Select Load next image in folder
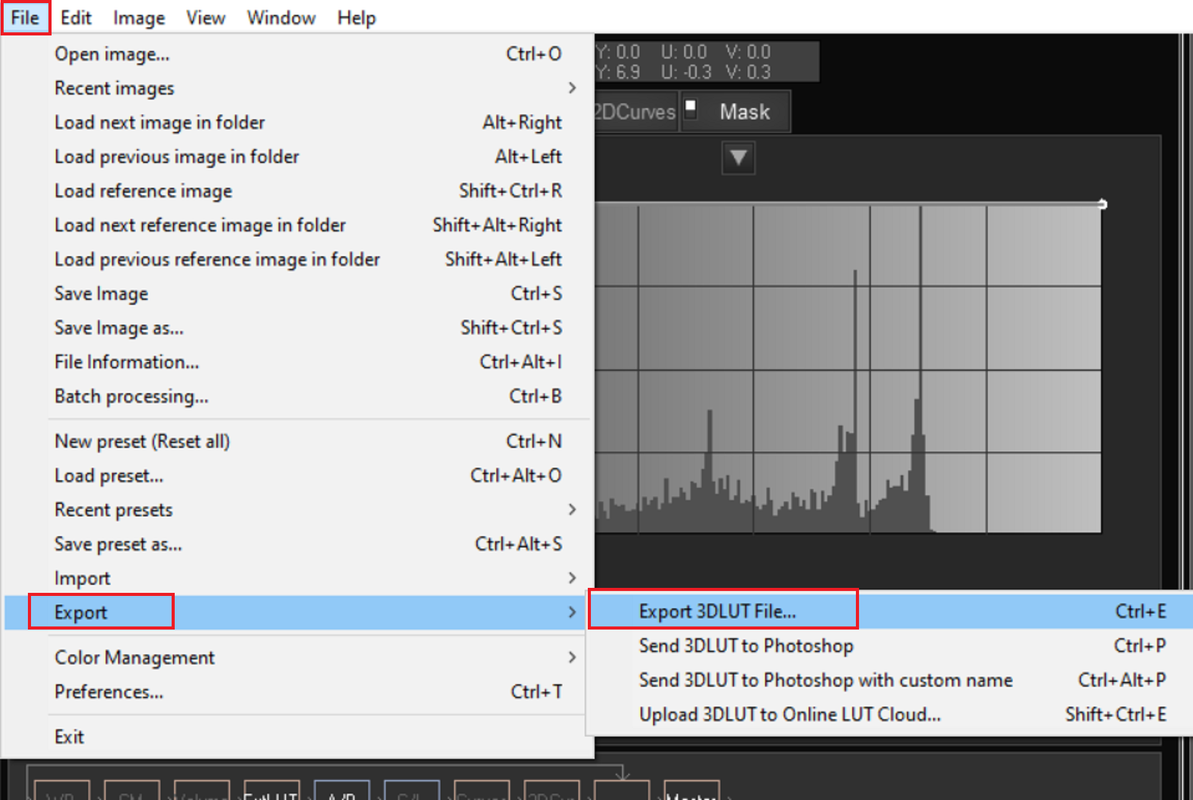The image size is (1193, 800). [x=297, y=123]
